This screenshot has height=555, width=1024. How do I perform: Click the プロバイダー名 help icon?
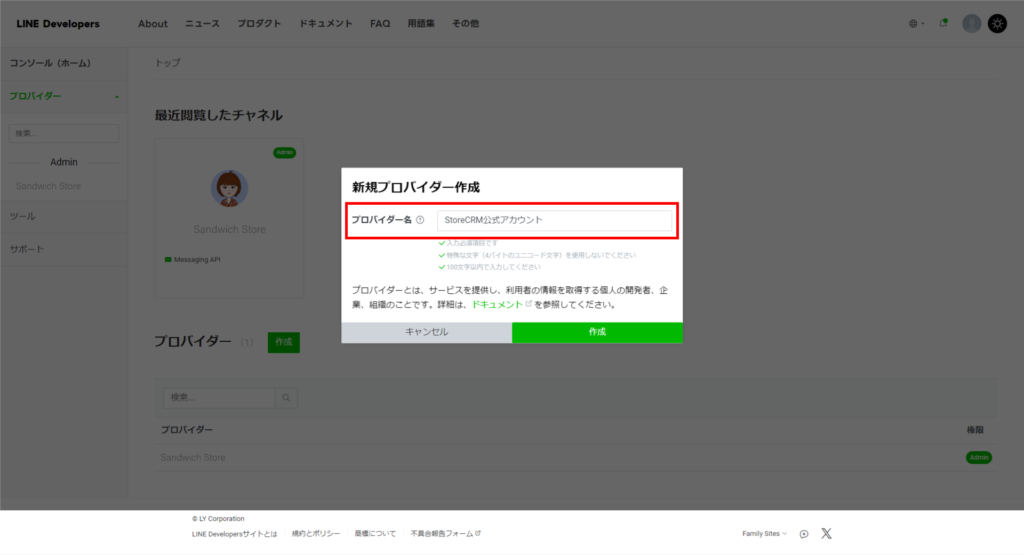point(420,220)
